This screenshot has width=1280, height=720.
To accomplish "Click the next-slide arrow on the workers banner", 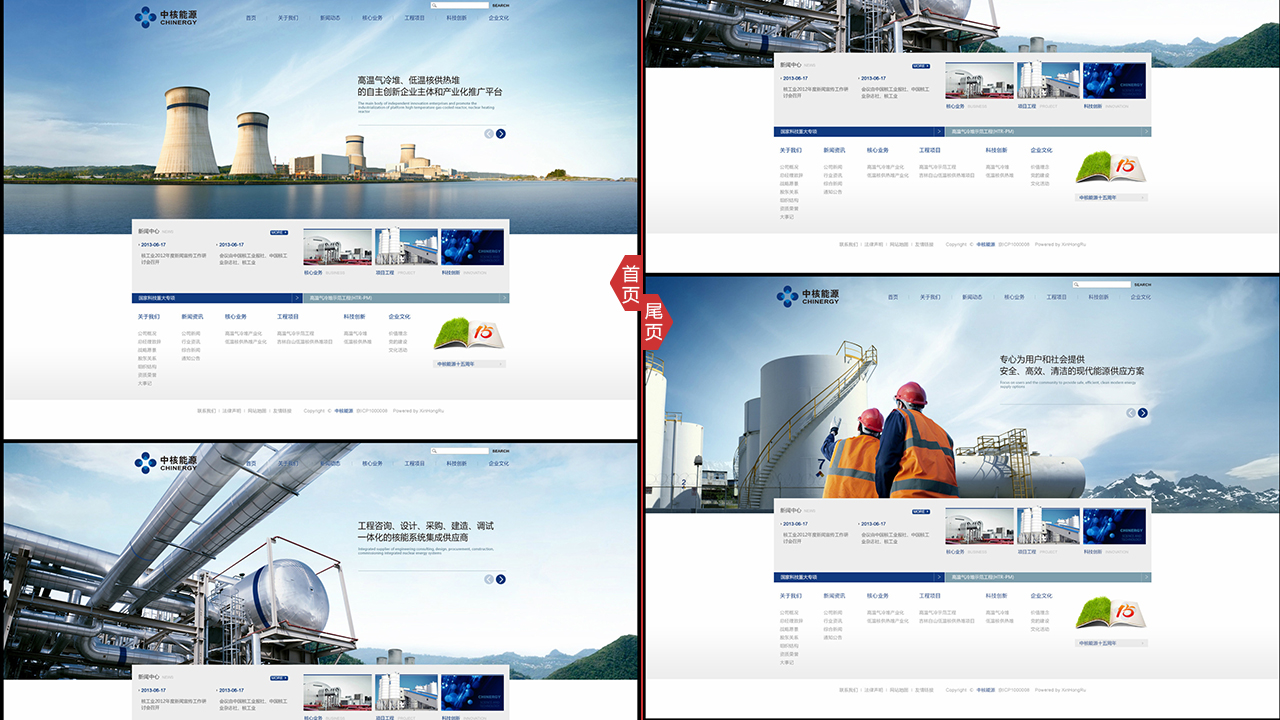I will point(1143,413).
